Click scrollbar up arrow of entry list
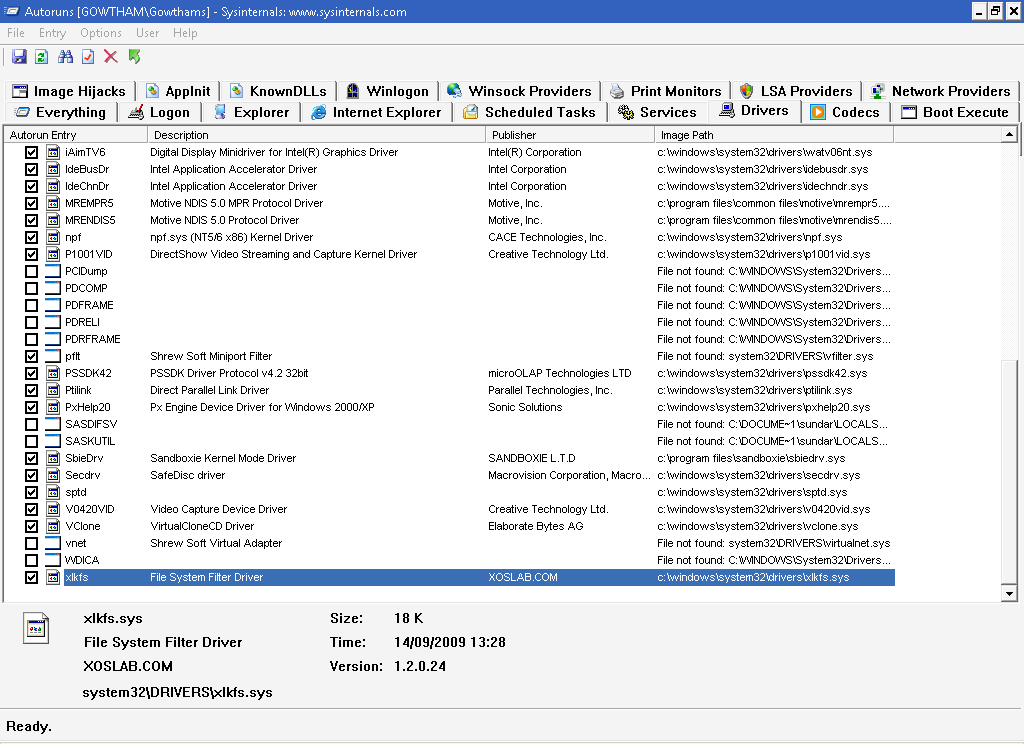The height and width of the screenshot is (744, 1024). tap(1009, 135)
